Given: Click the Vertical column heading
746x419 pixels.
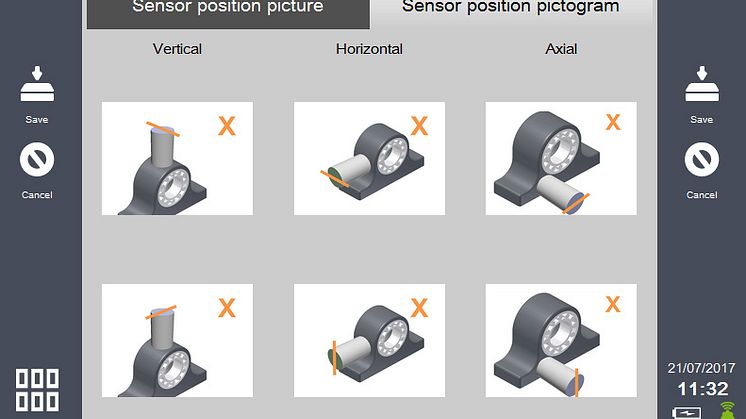Looking at the screenshot, I should tap(179, 48).
